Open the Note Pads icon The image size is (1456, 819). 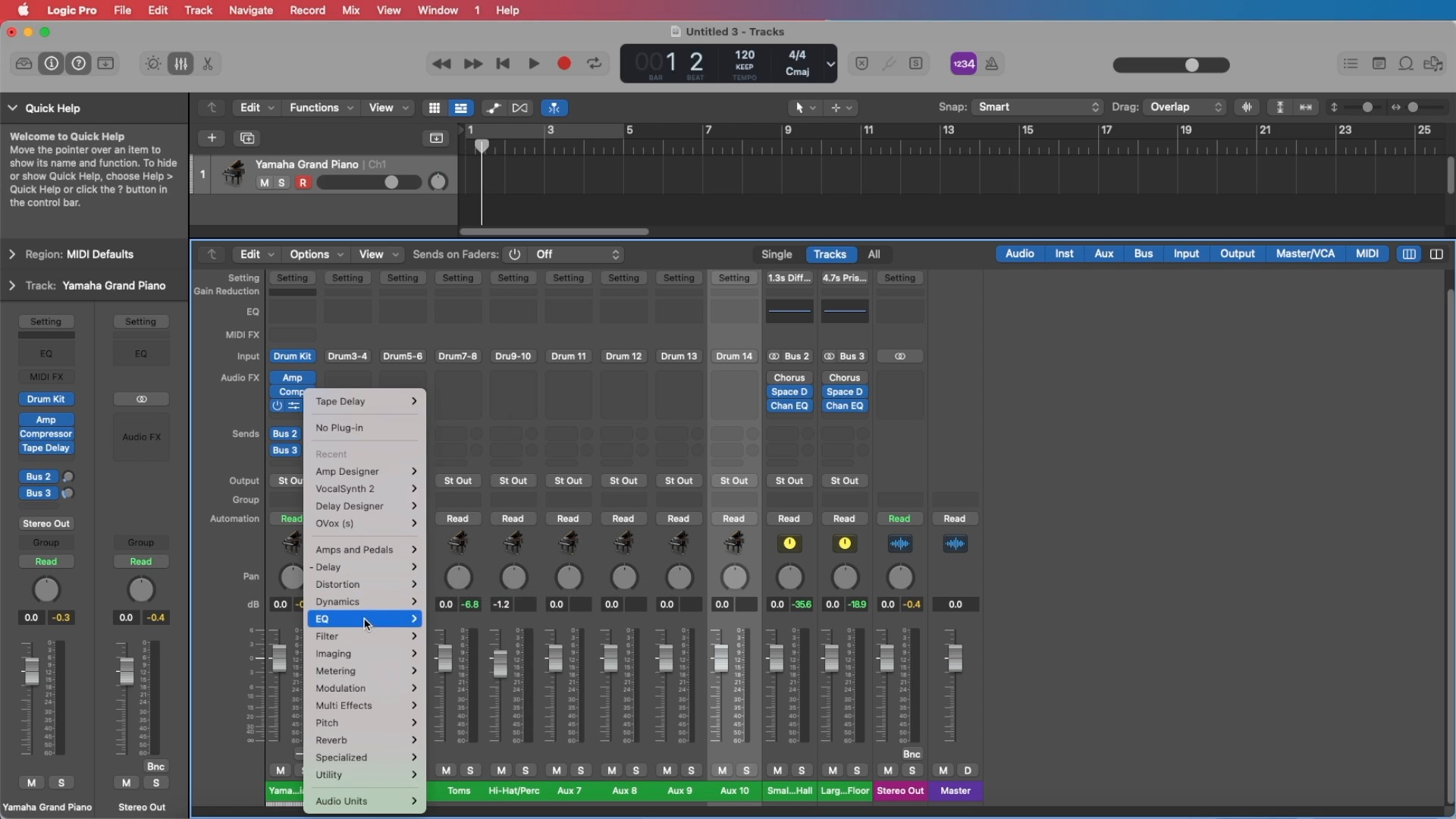pos(1379,64)
